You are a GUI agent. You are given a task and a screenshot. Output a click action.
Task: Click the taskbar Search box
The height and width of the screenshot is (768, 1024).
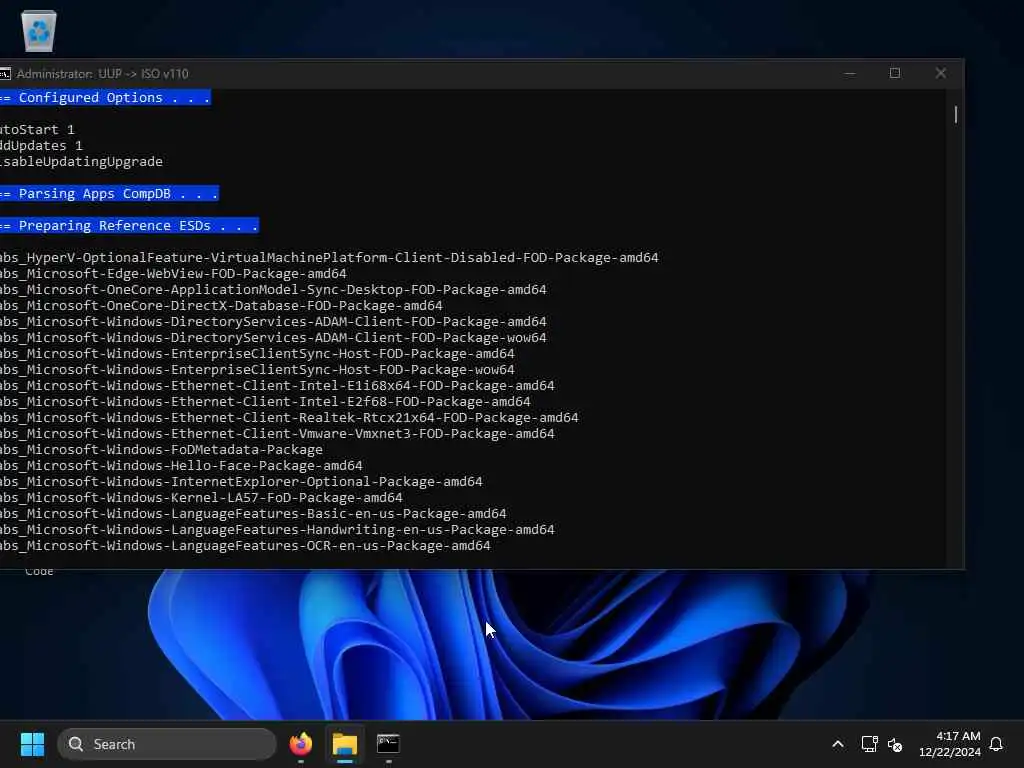167,744
